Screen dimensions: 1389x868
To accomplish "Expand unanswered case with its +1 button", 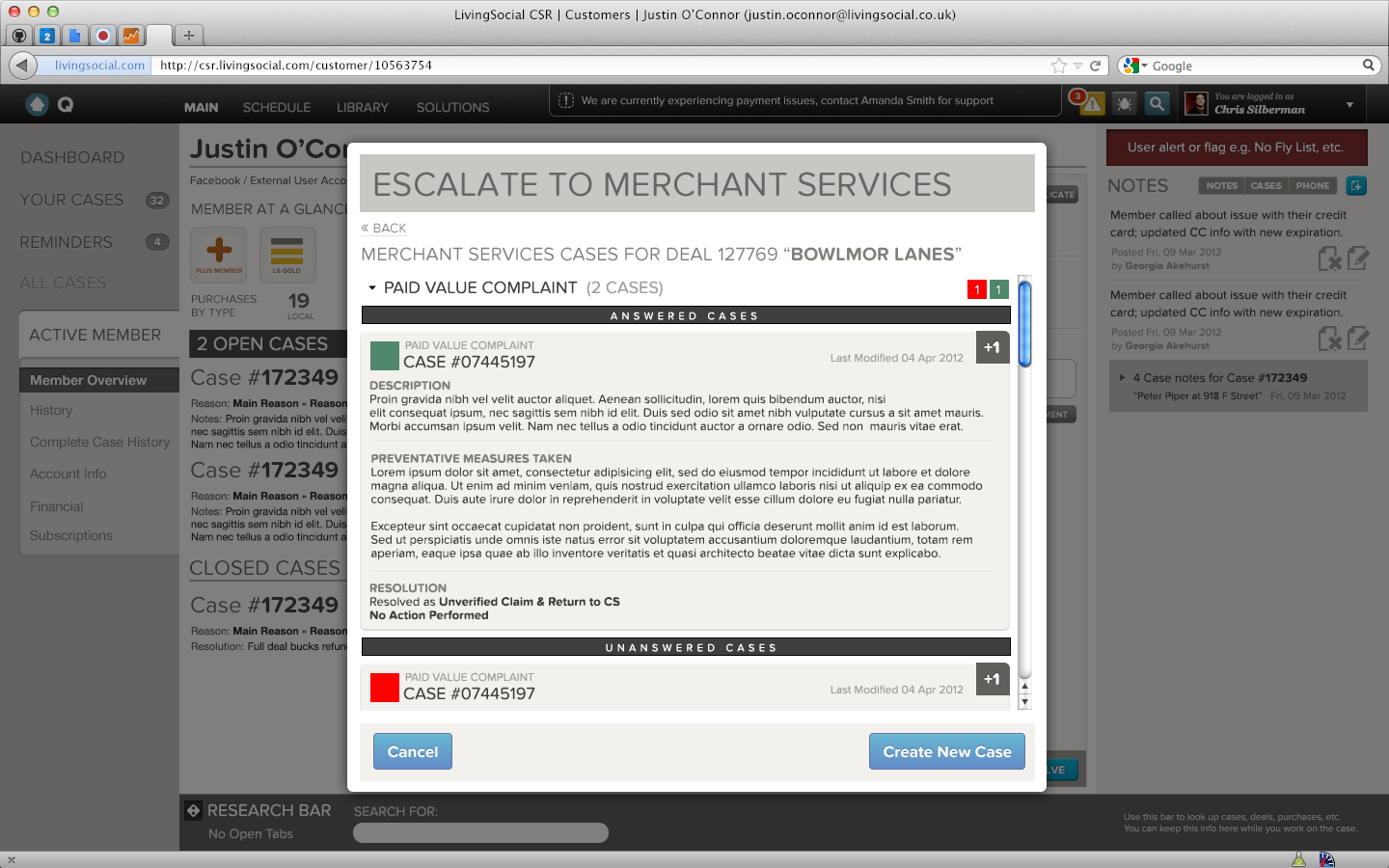I will click(x=993, y=679).
